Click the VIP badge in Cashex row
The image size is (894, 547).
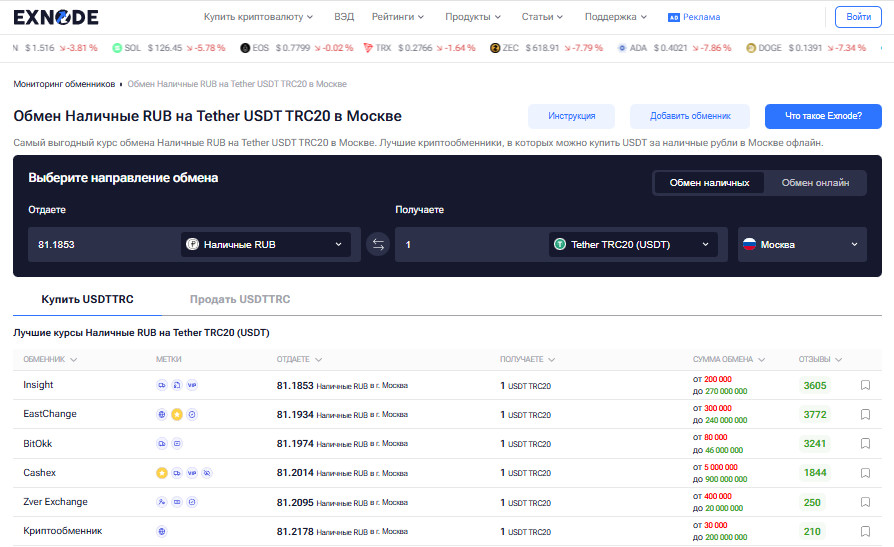click(192, 473)
